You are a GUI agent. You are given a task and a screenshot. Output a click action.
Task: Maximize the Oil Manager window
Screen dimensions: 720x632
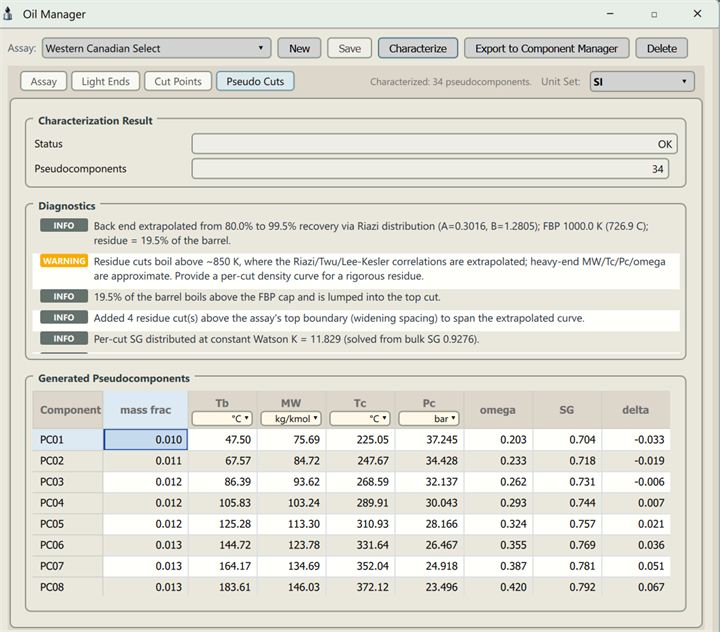point(654,14)
